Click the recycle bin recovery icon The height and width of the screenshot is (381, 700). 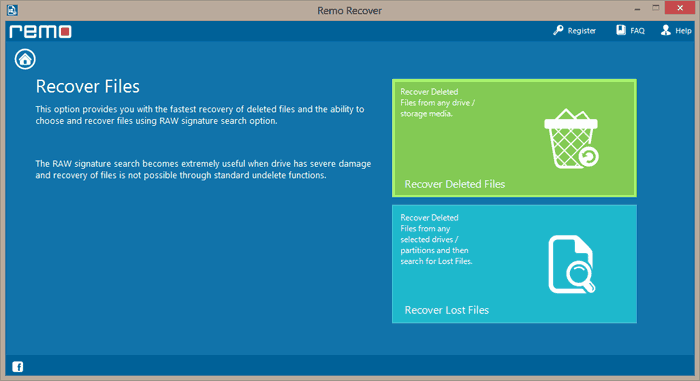point(571,138)
